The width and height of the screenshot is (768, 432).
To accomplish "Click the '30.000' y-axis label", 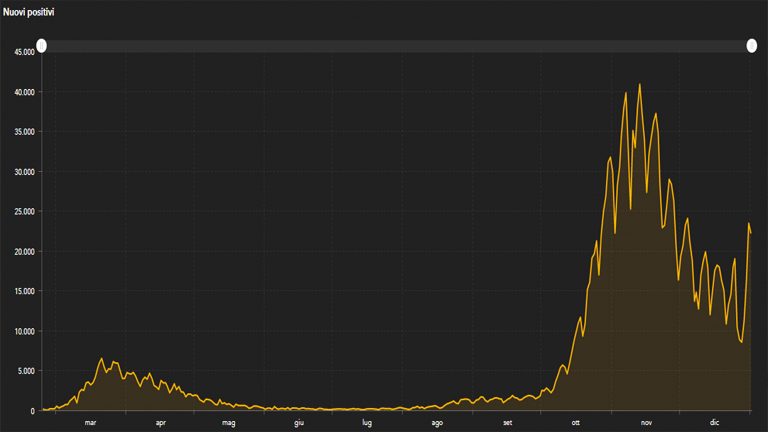I will [x=24, y=172].
